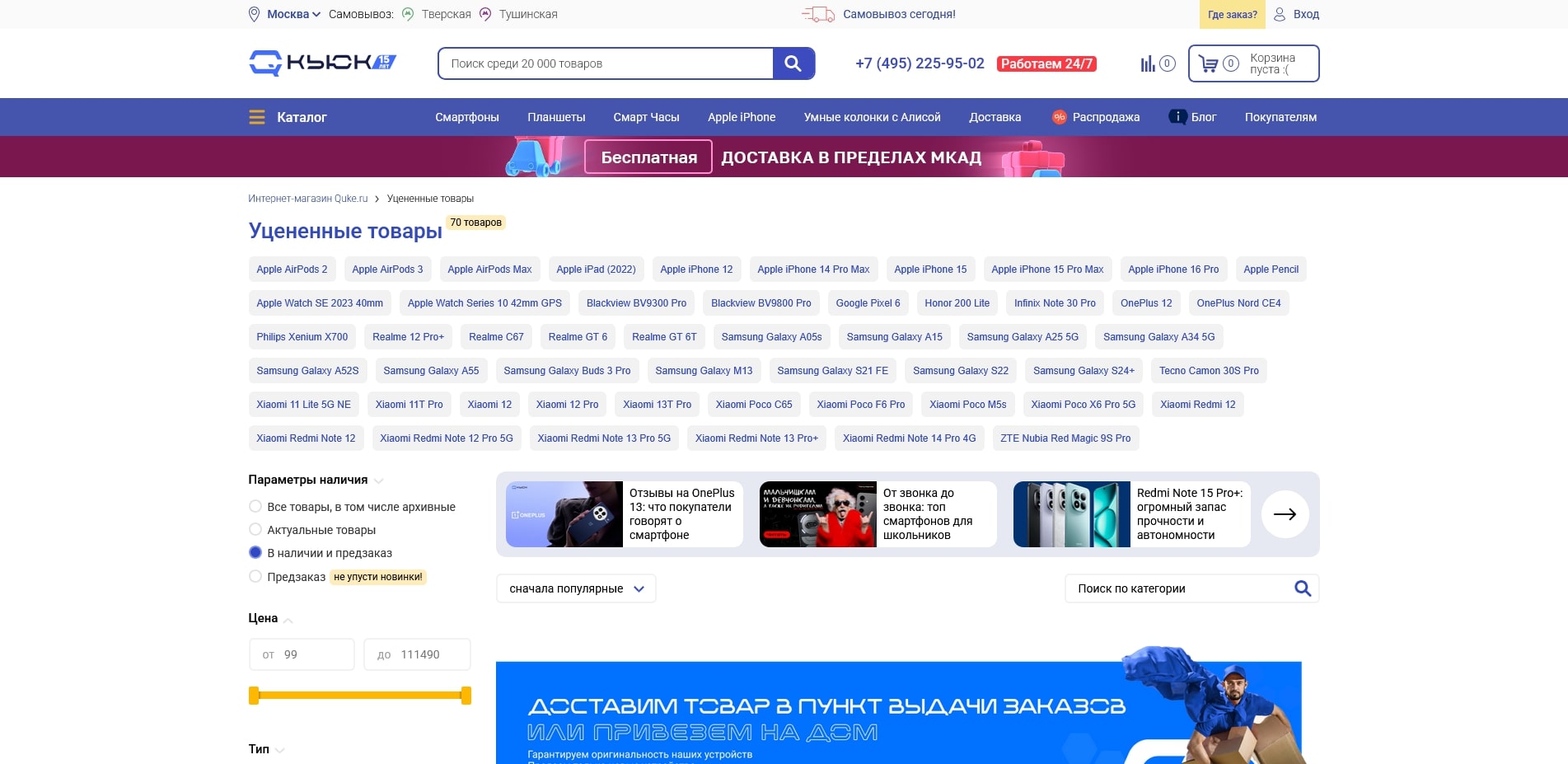This screenshot has height=764, width=1568.
Task: Open the сначала популярные sort dropdown
Action: (575, 588)
